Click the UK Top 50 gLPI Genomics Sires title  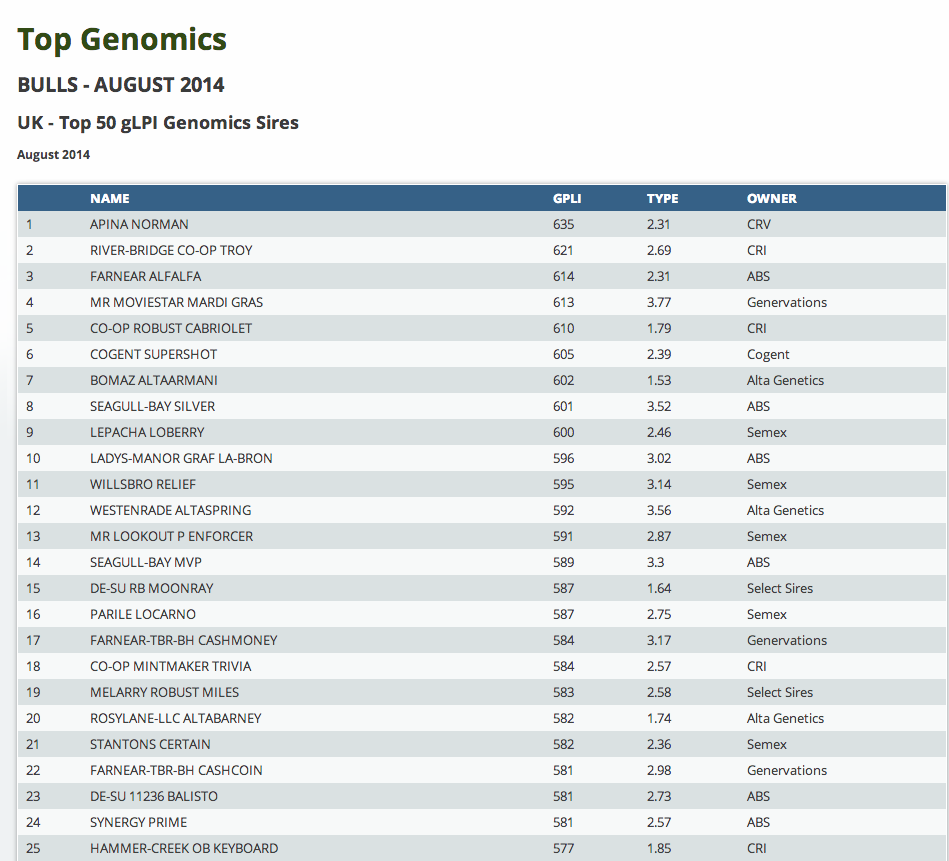point(158,123)
